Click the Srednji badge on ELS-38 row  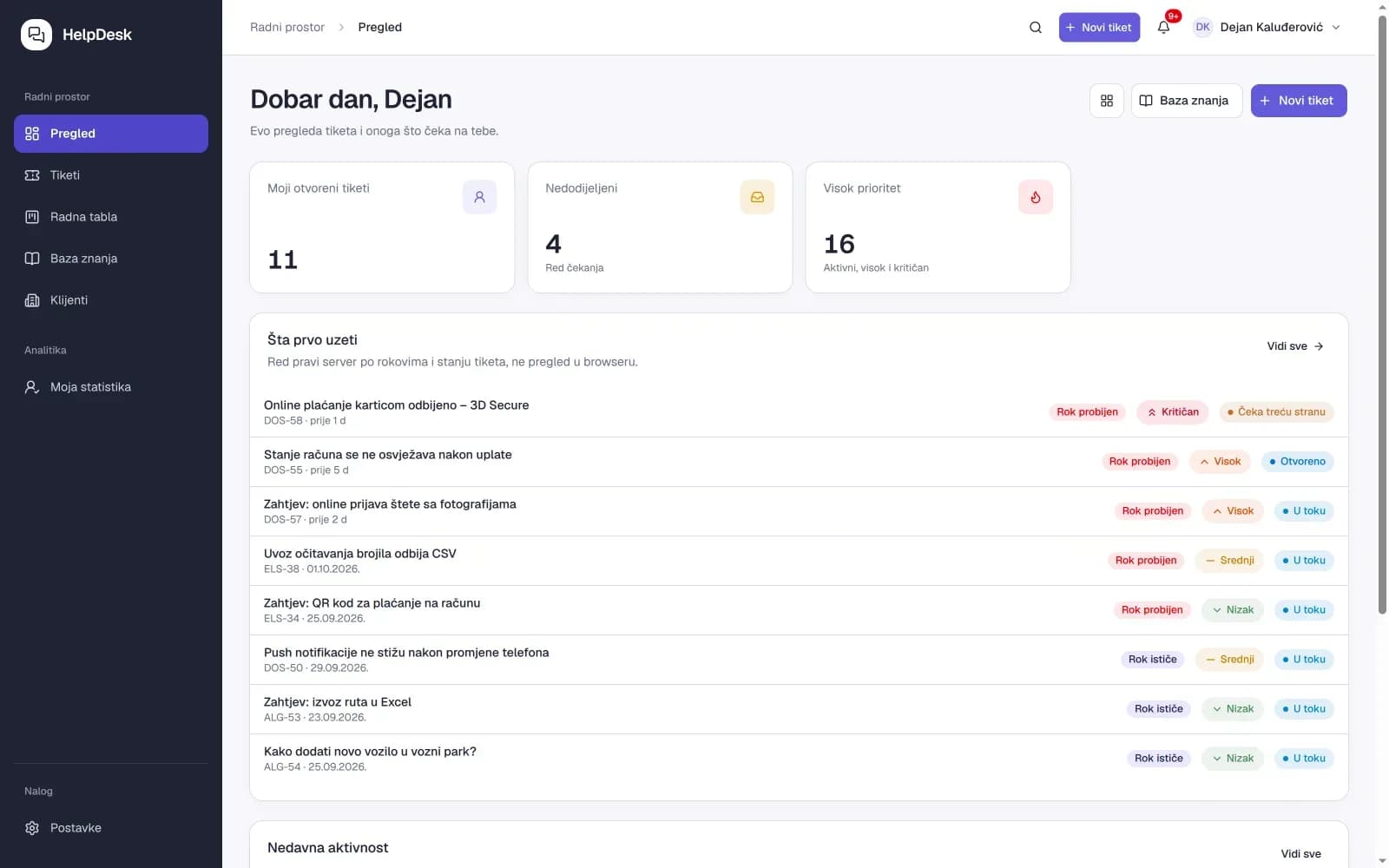coord(1230,561)
